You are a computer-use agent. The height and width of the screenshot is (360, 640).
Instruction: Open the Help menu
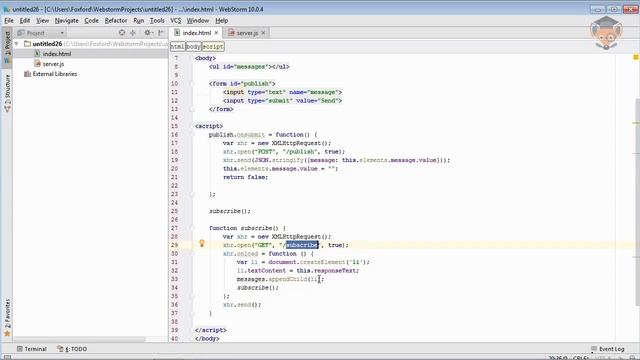222,20
